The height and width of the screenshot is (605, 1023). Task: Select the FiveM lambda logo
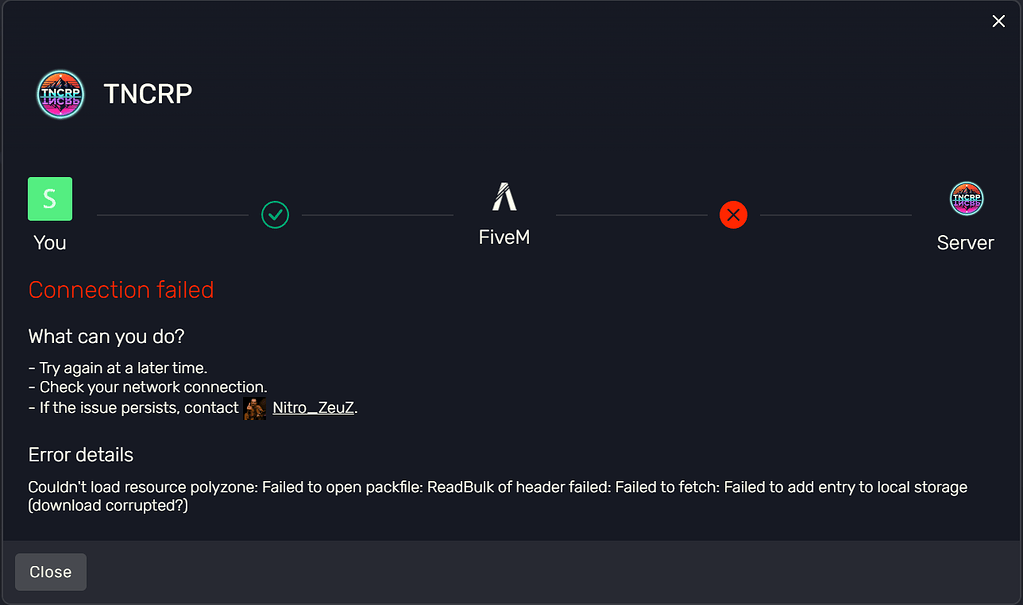(503, 196)
